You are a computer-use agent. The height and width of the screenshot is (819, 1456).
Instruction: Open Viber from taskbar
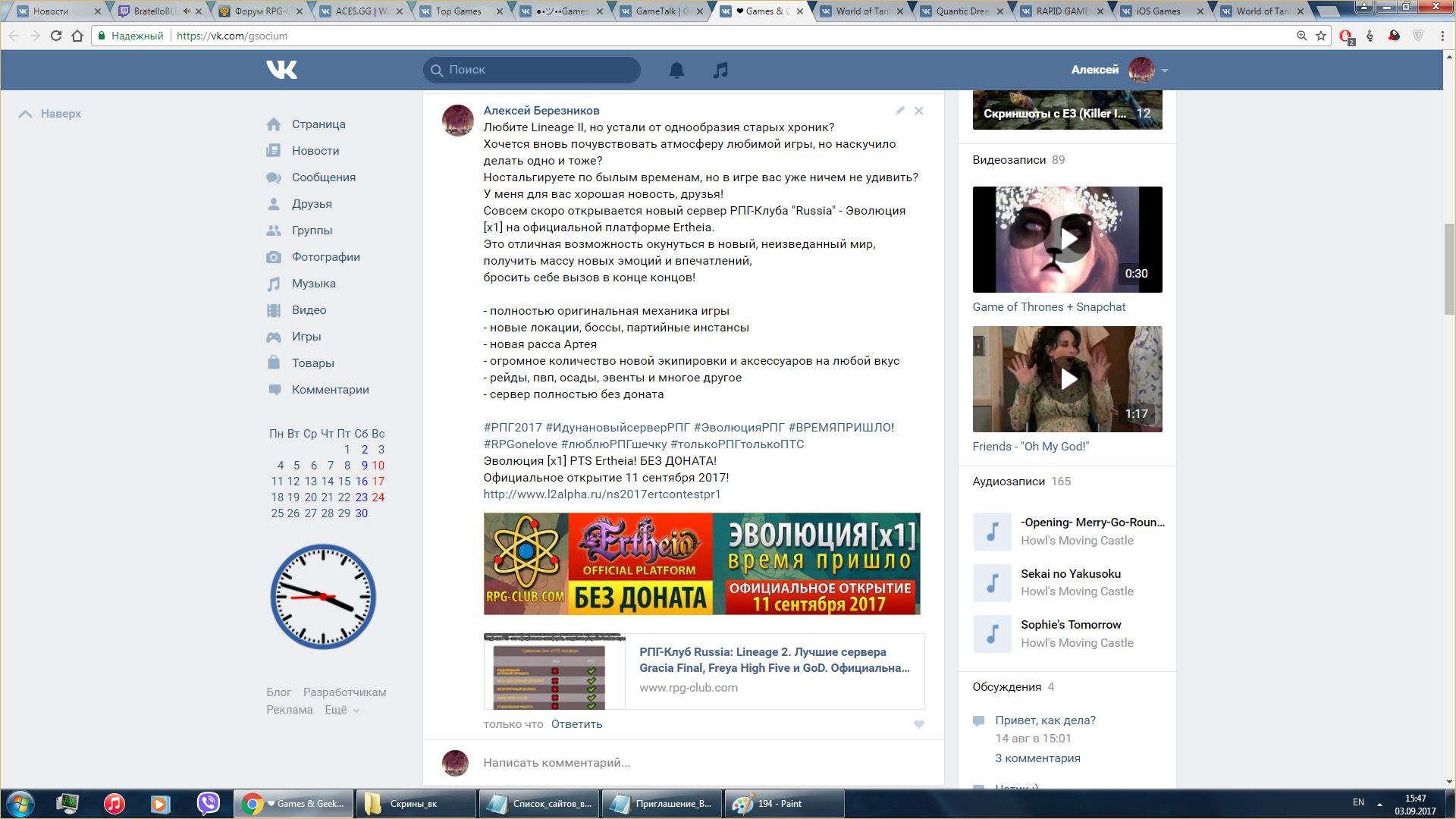pyautogui.click(x=208, y=804)
